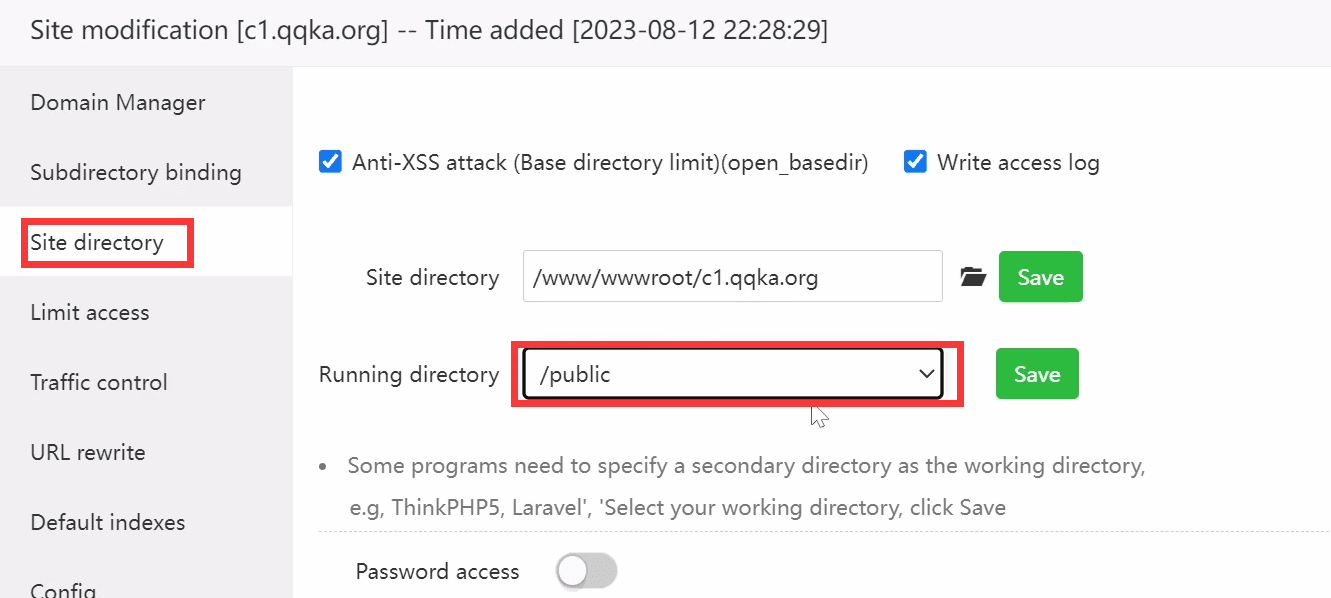Click the Write access log label

click(1018, 163)
